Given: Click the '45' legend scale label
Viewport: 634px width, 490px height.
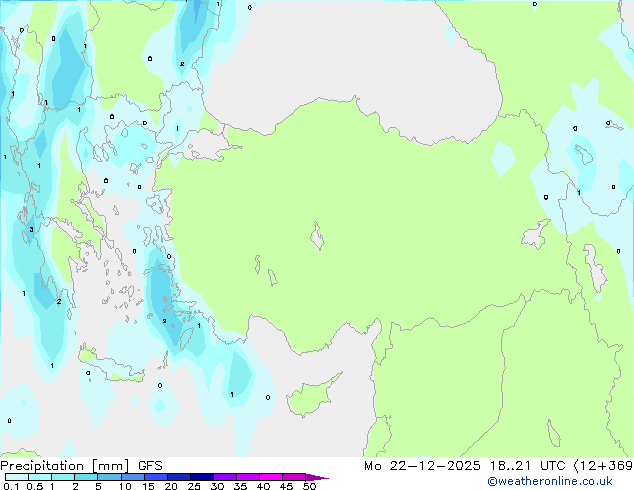Looking at the screenshot, I should [286, 486].
